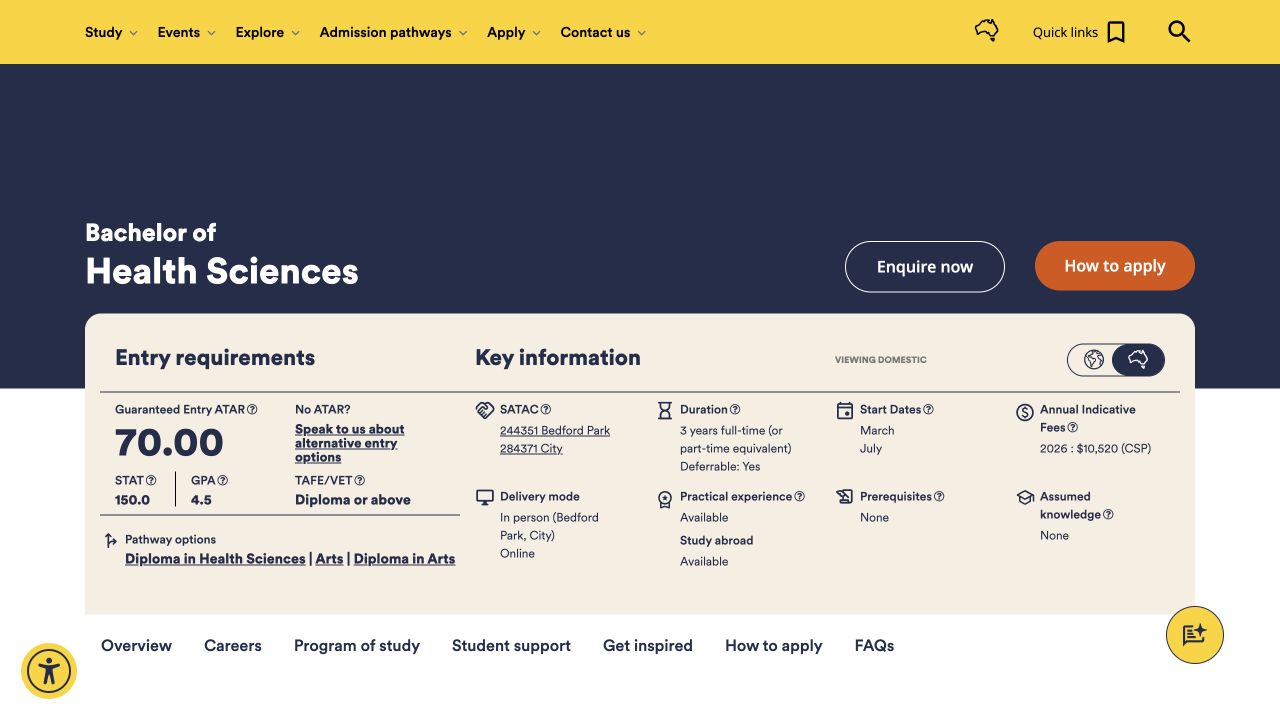Click the Quick links bookmark icon

tap(1116, 32)
